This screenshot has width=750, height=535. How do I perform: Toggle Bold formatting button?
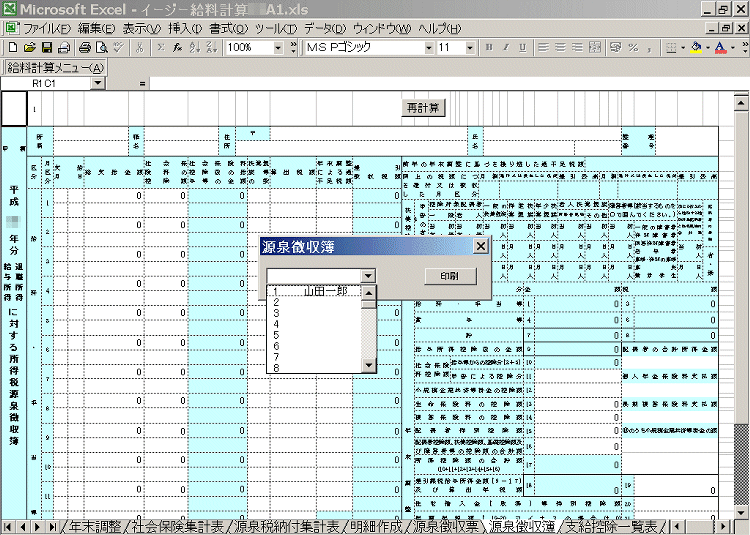[x=489, y=47]
